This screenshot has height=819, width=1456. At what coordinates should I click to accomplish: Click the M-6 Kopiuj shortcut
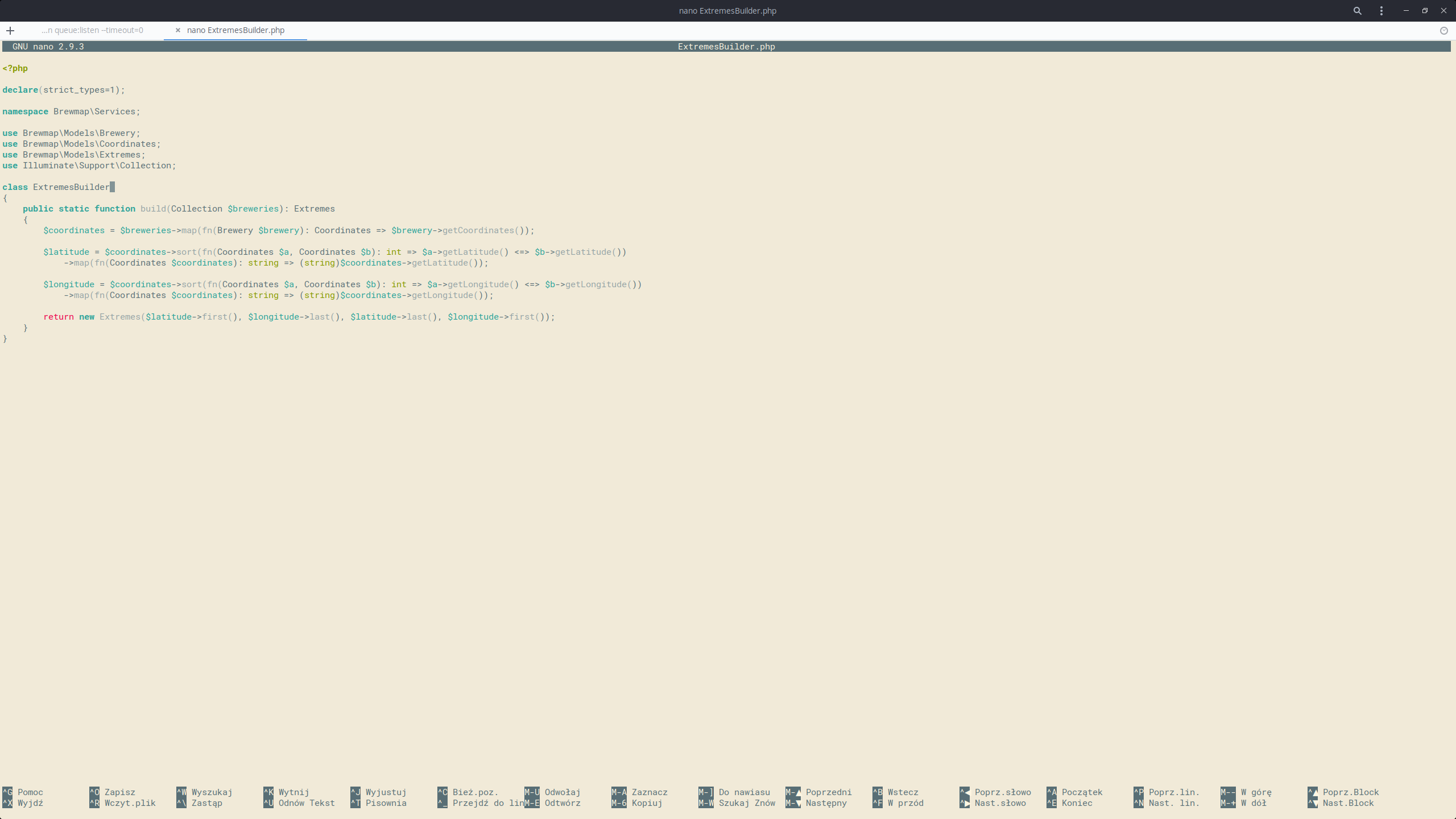(x=637, y=803)
